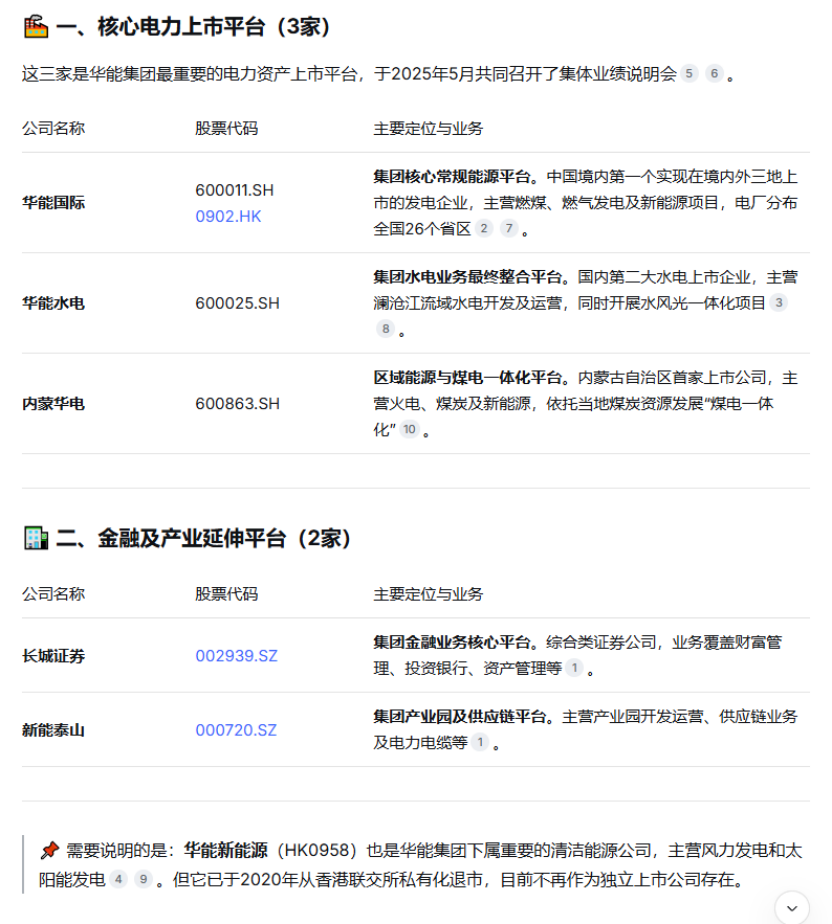Open citation 1 in 长城证券 row

point(574,668)
